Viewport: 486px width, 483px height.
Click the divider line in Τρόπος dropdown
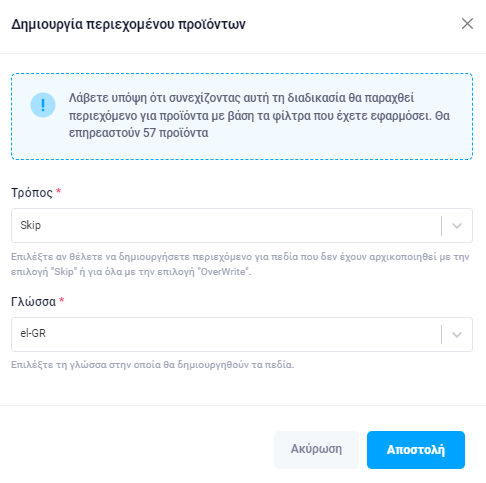click(442, 226)
